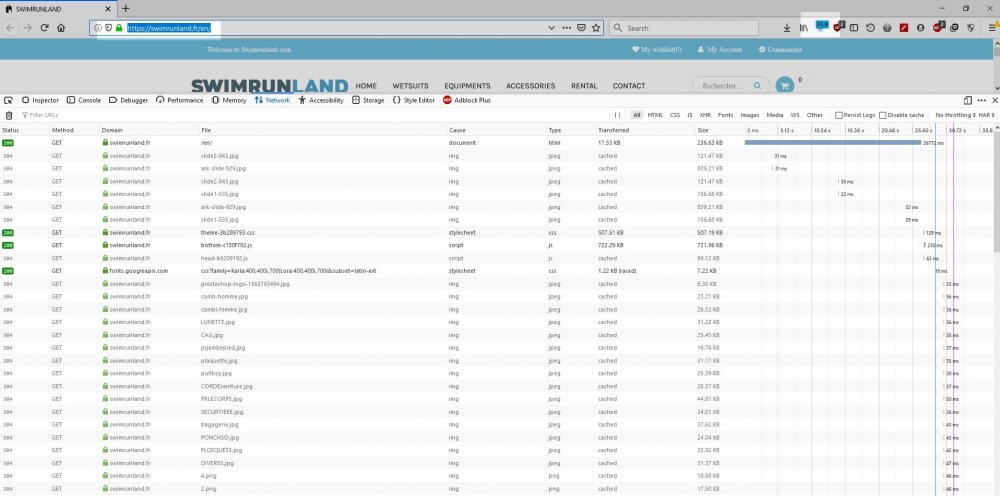Select the /en/ document request row
This screenshot has height=496, width=1000.
(497, 143)
